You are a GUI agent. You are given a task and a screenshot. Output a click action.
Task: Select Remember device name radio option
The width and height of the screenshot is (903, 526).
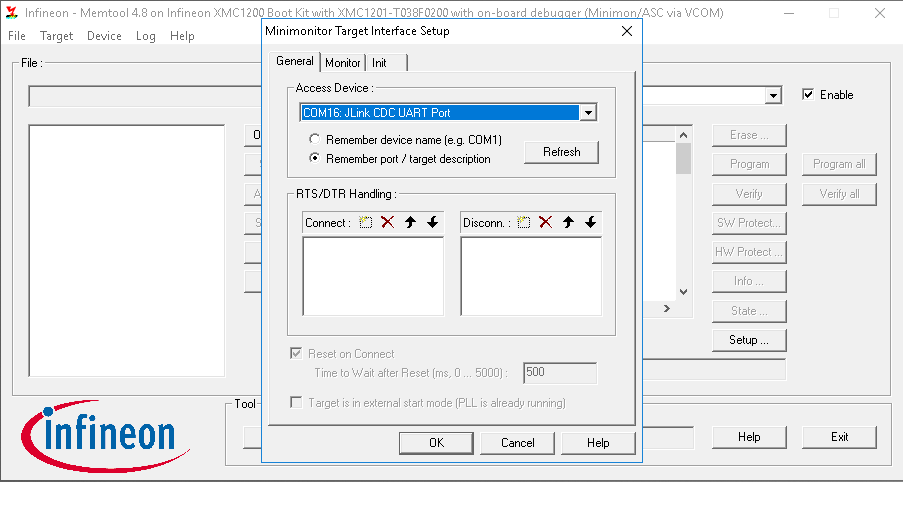tap(314, 139)
